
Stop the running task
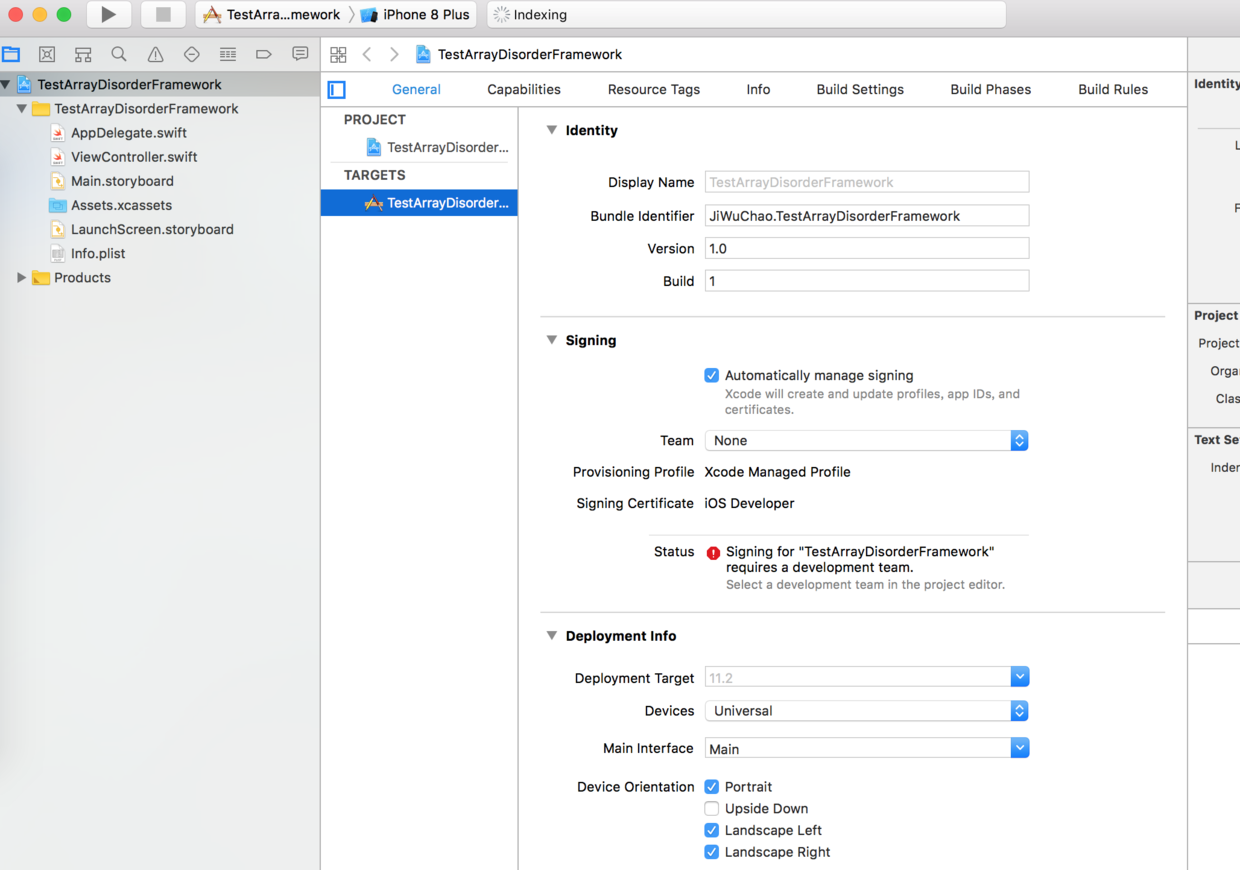(x=162, y=15)
